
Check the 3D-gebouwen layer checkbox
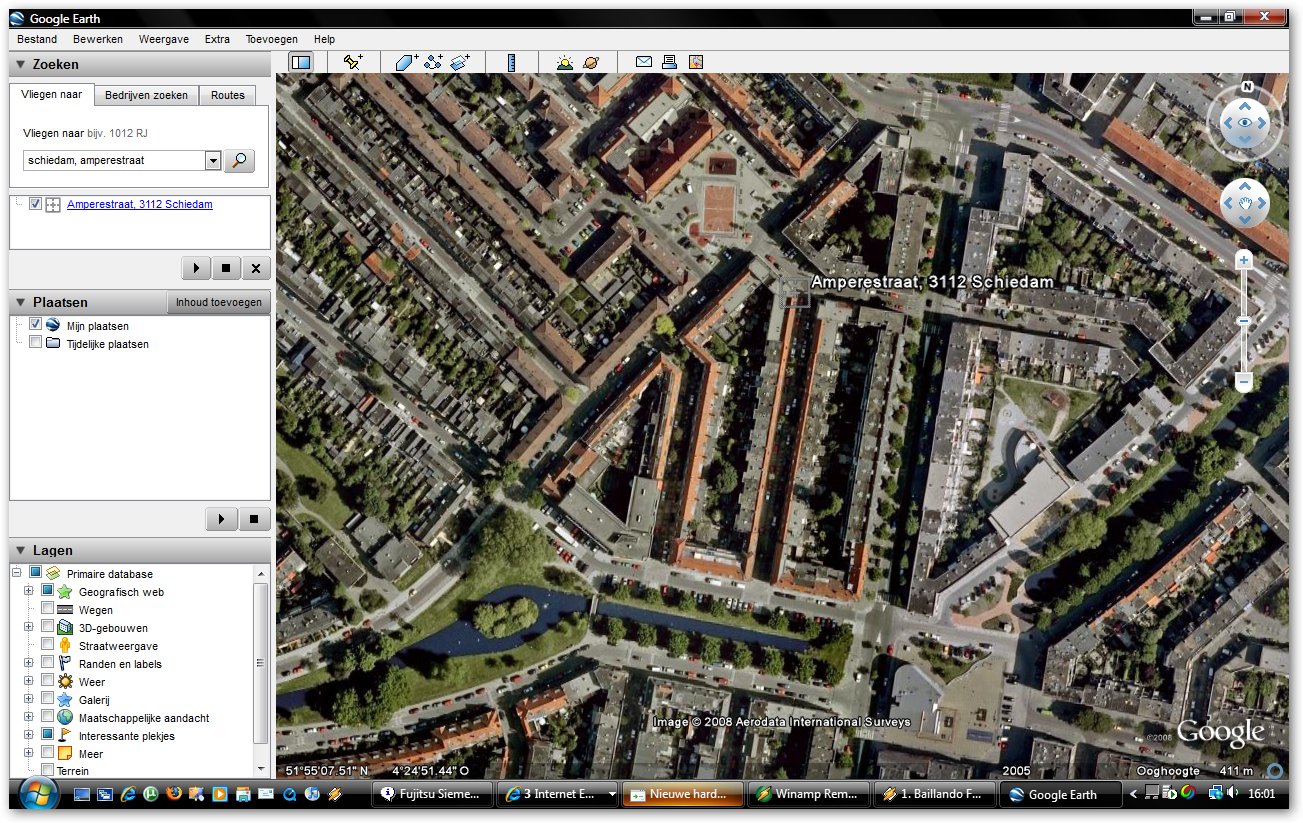[47, 627]
